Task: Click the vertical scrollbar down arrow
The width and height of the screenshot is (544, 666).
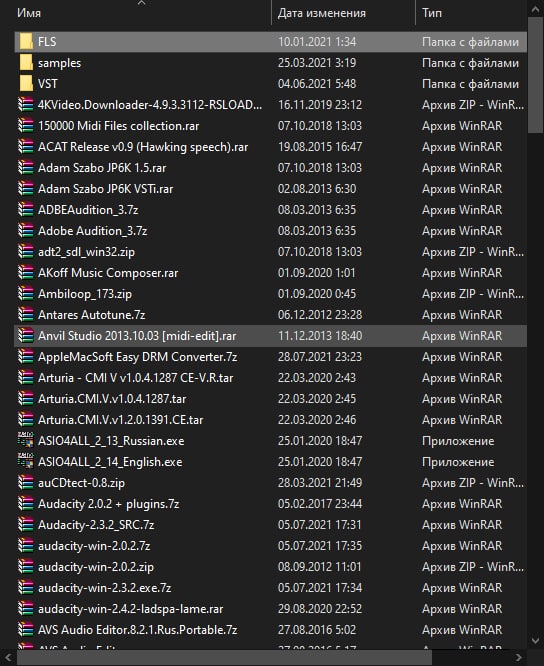Action: (x=535, y=641)
